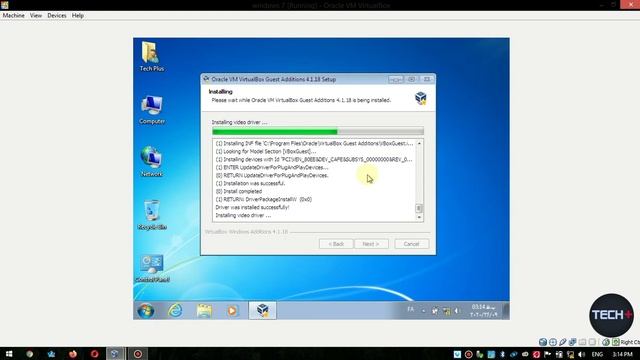Click the guest taskbar clock
The image size is (640, 360).
tap(483, 311)
